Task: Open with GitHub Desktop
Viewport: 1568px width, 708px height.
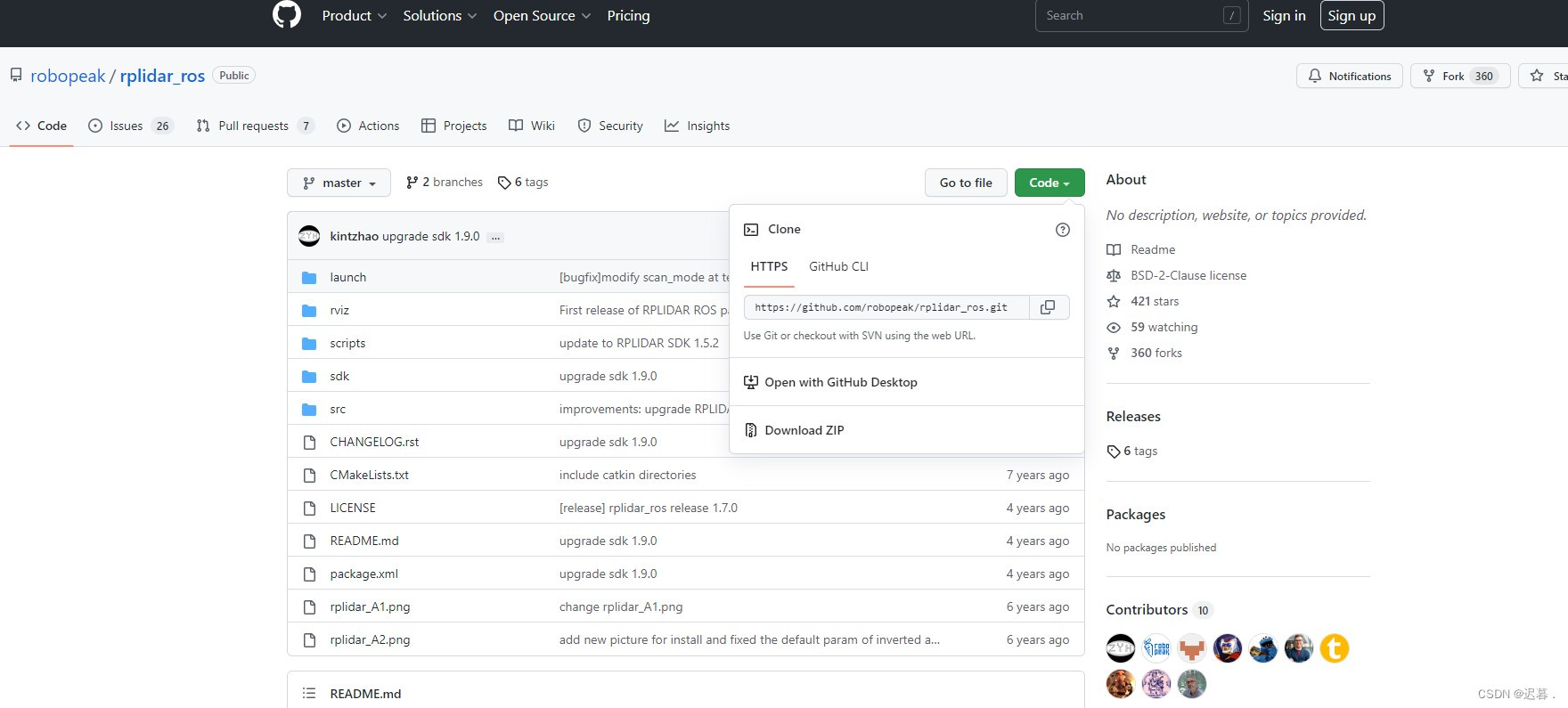Action: pos(840,382)
